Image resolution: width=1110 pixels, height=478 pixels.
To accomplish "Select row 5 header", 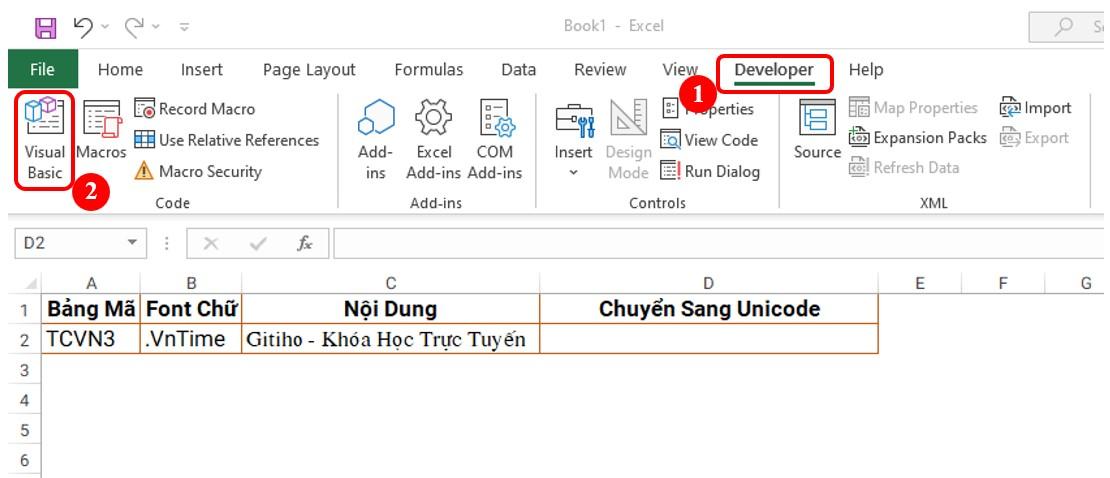I will point(25,431).
